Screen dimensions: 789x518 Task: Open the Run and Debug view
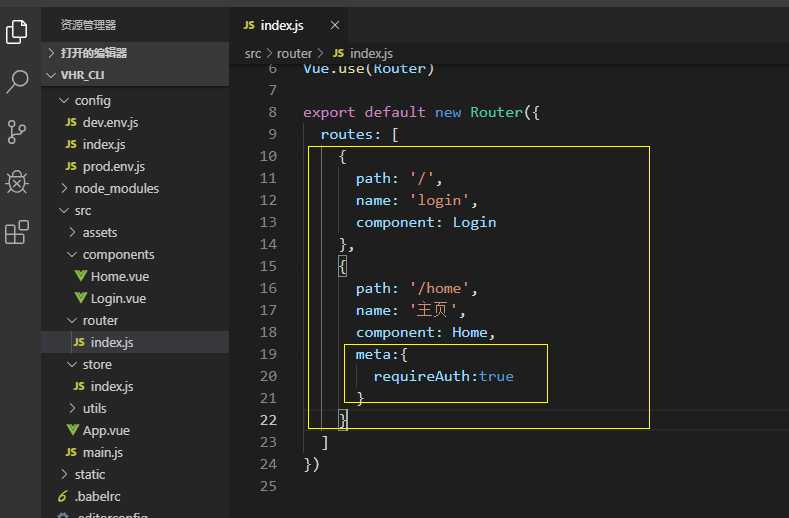pos(17,182)
